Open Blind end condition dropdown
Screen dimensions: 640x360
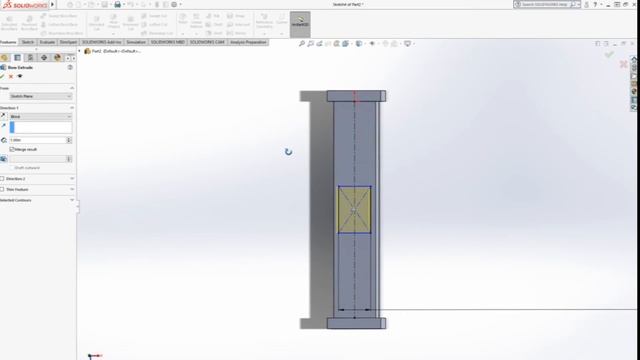40,116
